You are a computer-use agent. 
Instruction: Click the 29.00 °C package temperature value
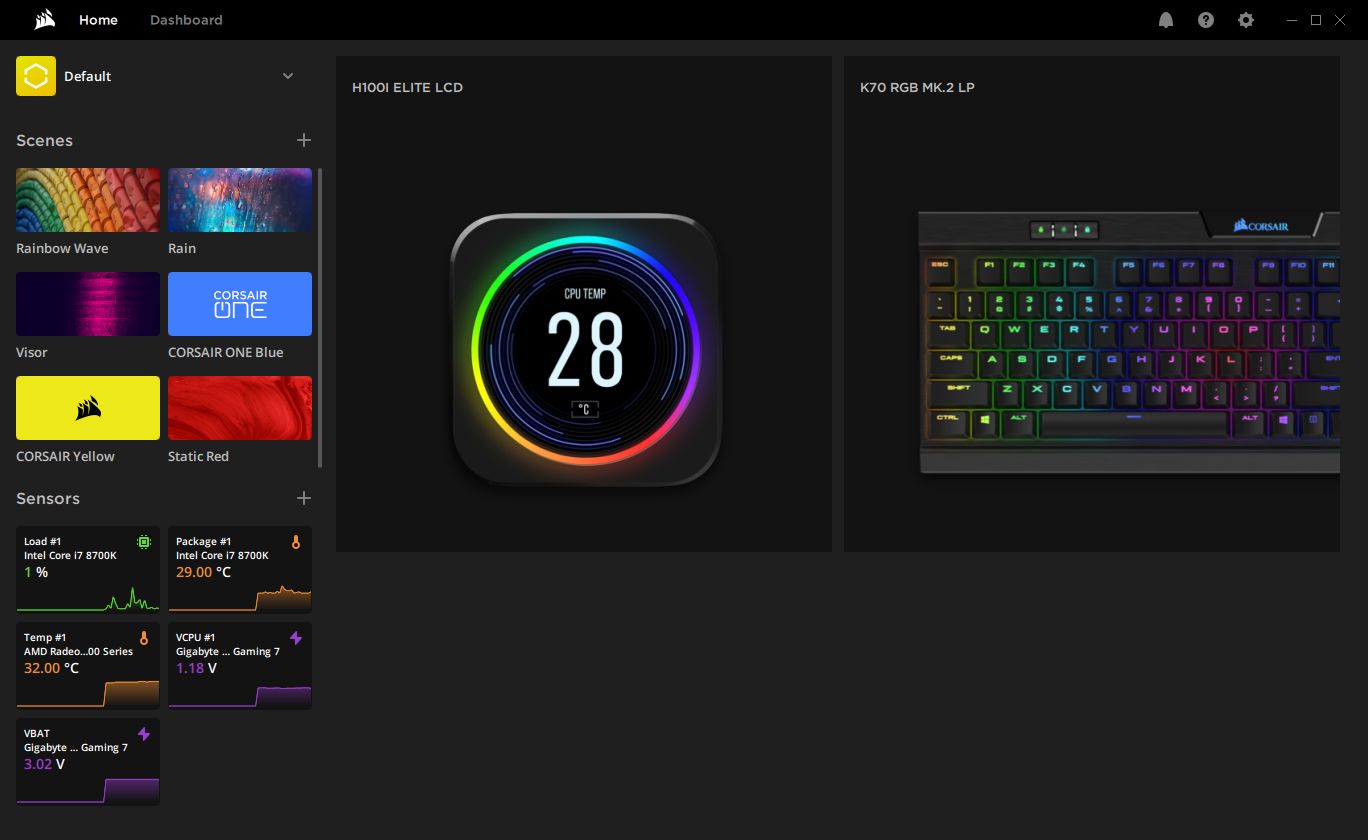(x=203, y=572)
